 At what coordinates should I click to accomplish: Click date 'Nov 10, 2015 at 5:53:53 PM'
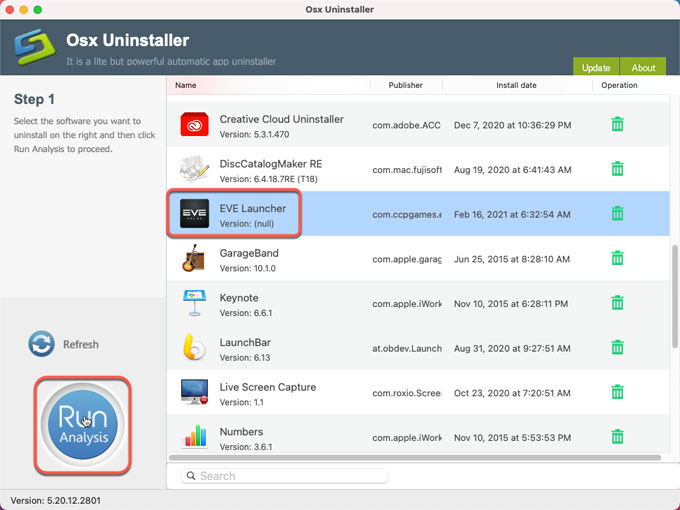pyautogui.click(x=512, y=438)
